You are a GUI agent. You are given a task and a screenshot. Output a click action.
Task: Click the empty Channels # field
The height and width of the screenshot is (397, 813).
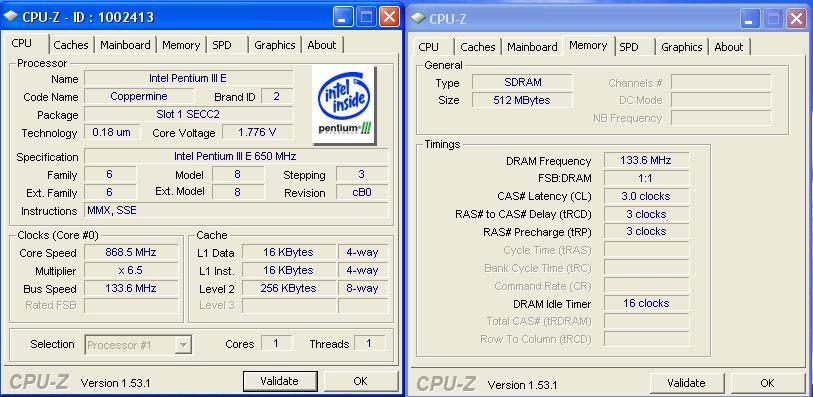click(x=721, y=82)
